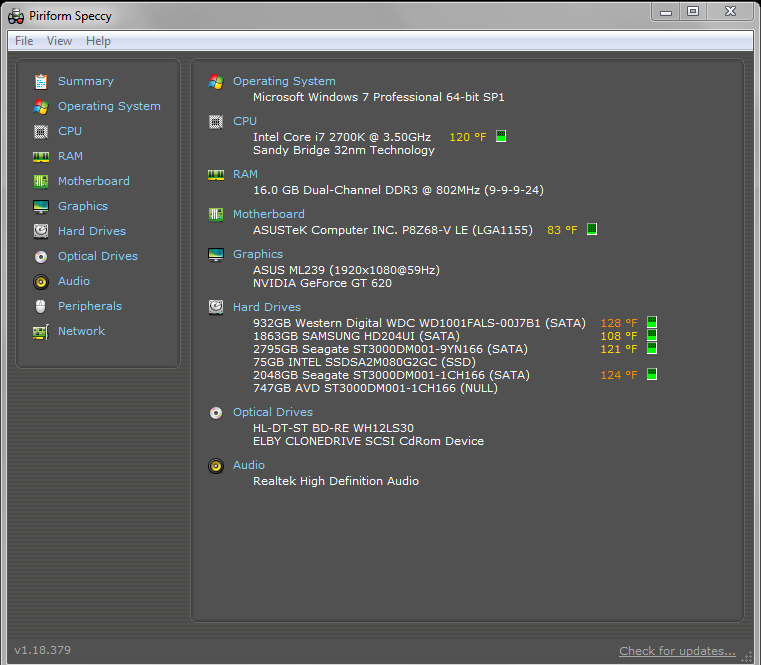Viewport: 761px width, 665px height.
Task: Go to the Operating System sidebar section
Action: pyautogui.click(x=109, y=106)
